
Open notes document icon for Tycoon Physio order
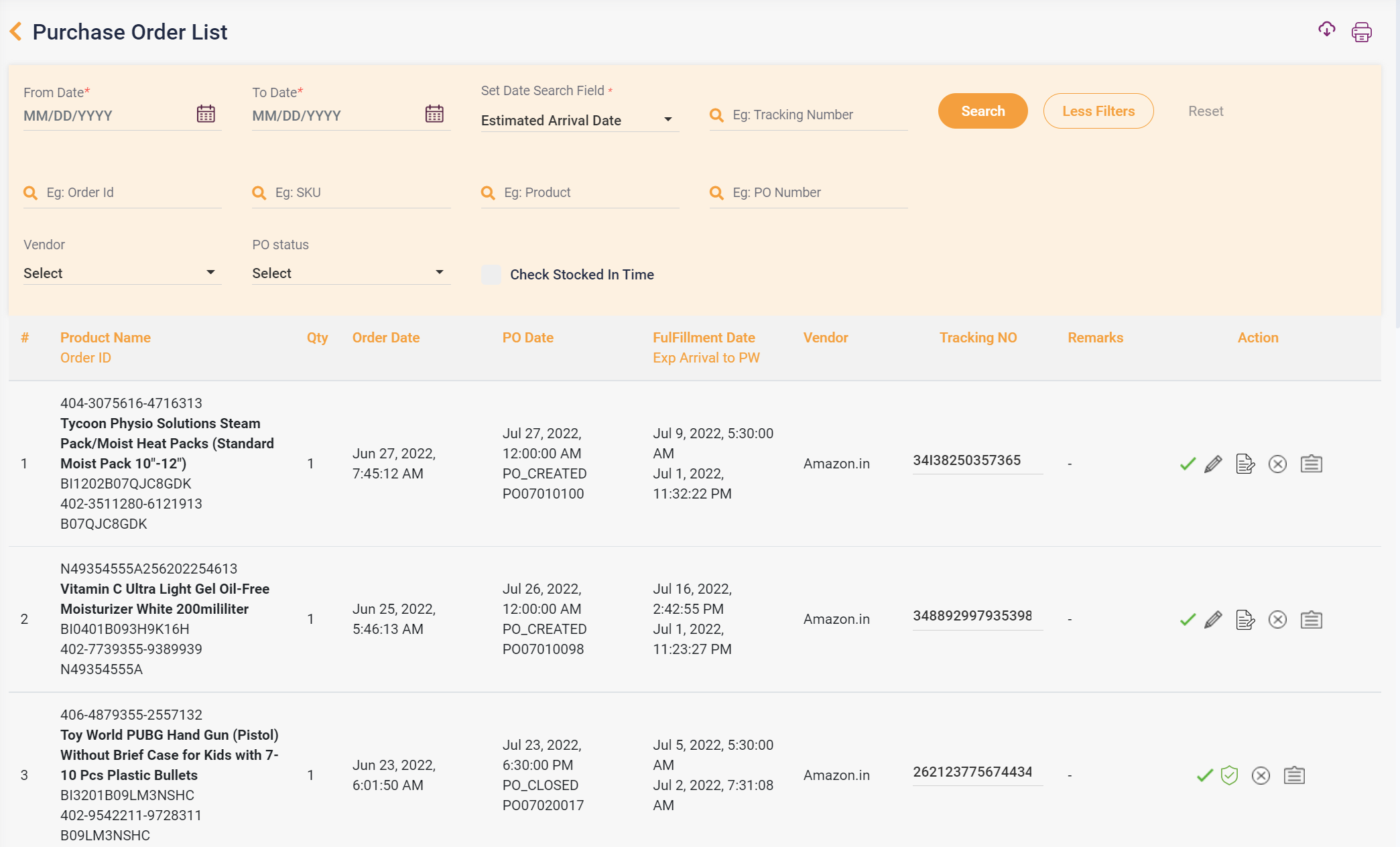[x=1245, y=464]
